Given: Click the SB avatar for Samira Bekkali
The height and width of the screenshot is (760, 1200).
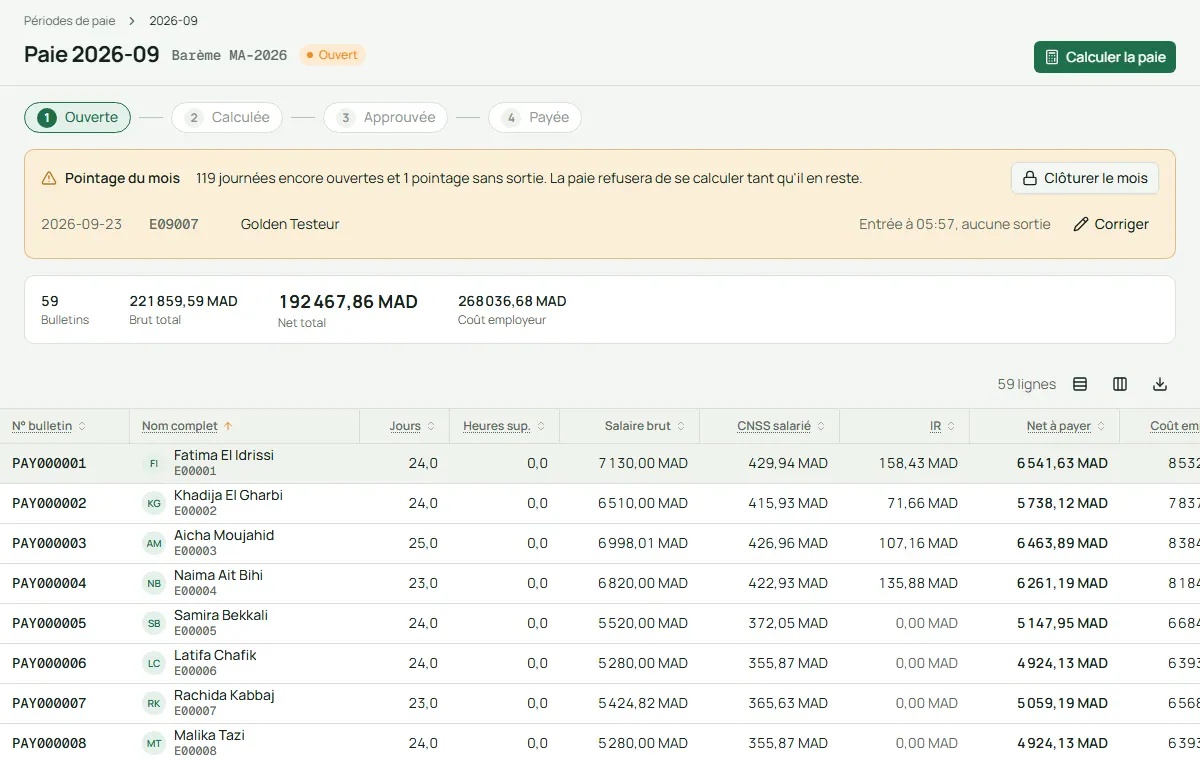Looking at the screenshot, I should [x=154, y=623].
